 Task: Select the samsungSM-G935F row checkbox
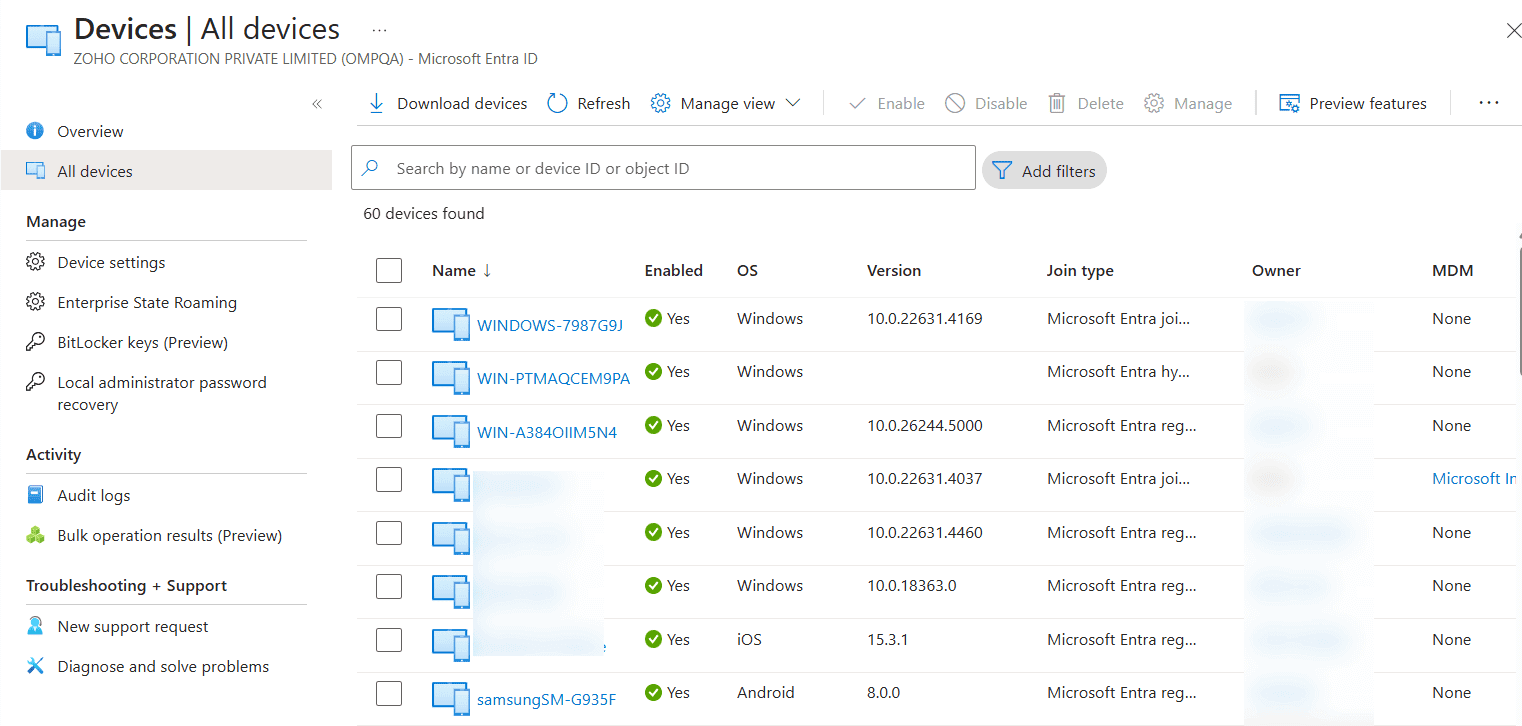click(x=389, y=693)
